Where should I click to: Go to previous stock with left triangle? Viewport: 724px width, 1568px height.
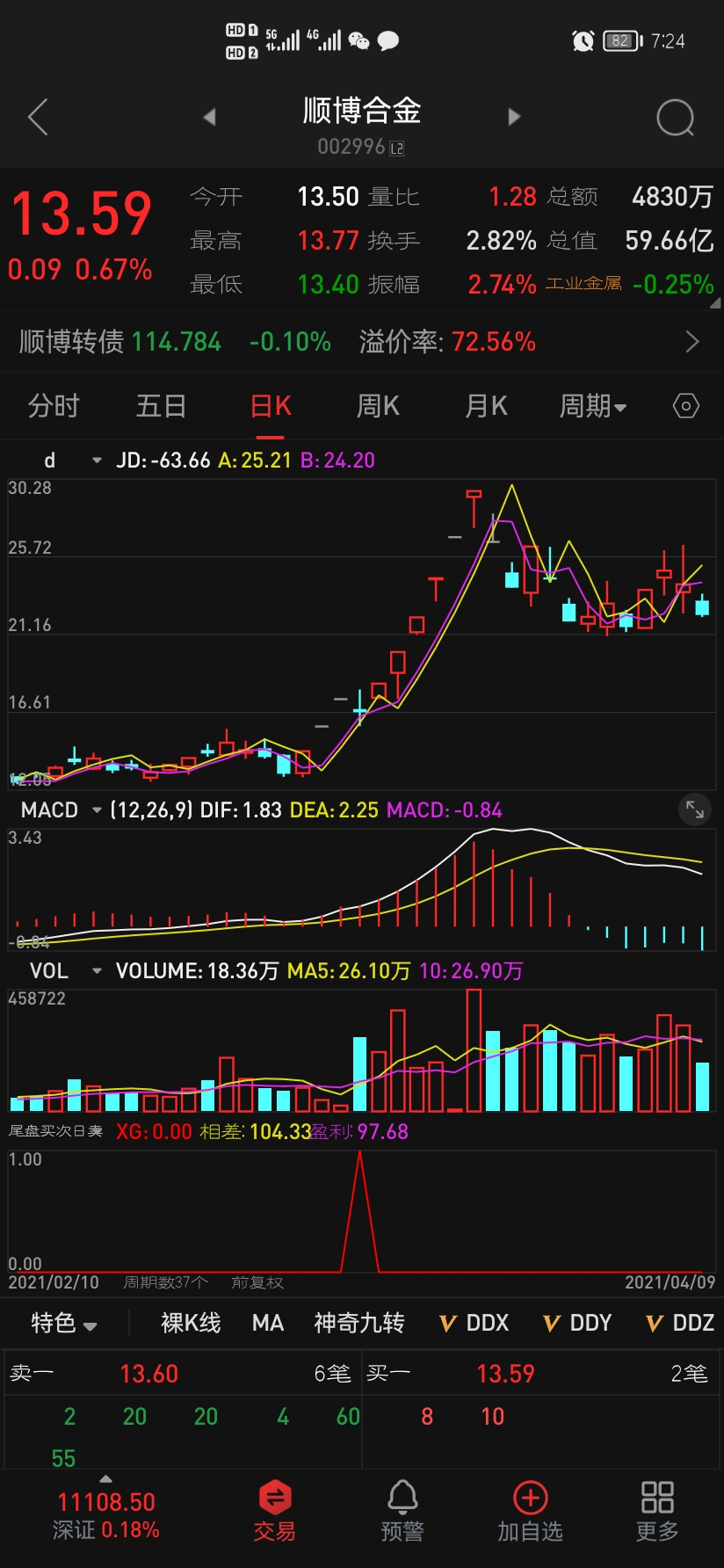[209, 117]
